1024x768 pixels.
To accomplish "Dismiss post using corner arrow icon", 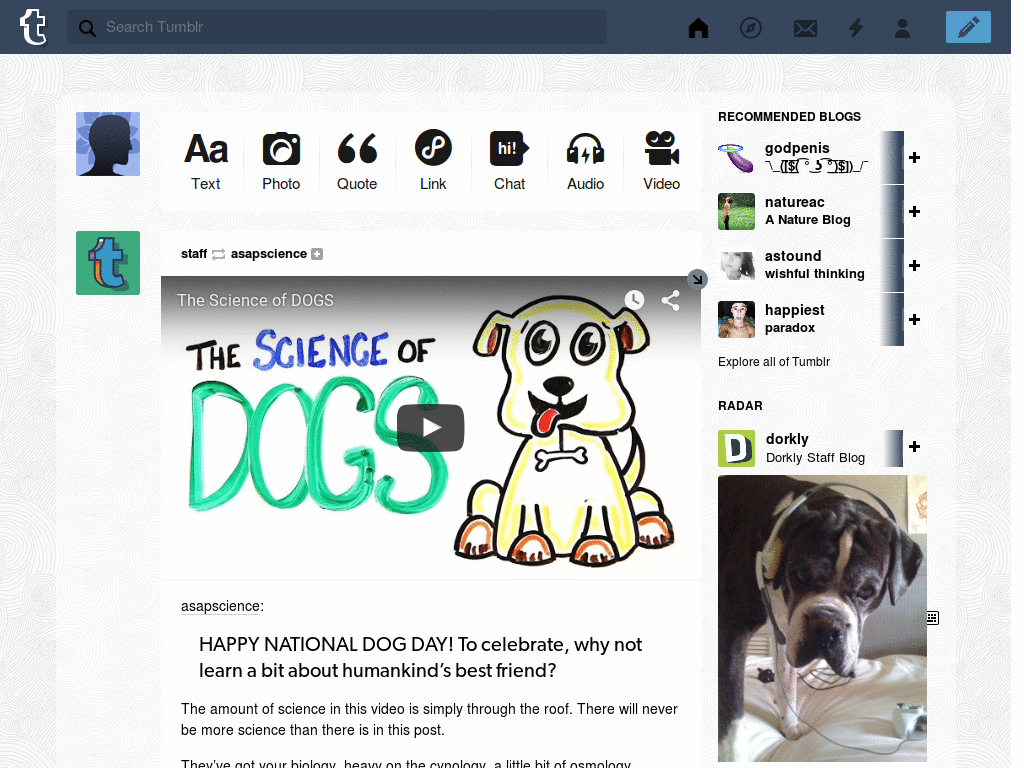I will point(697,280).
